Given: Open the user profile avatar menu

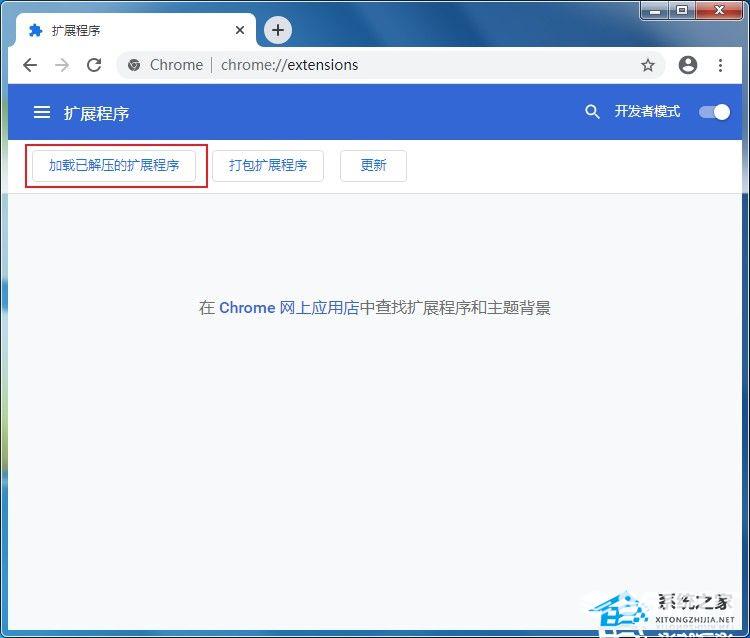Looking at the screenshot, I should coord(688,65).
